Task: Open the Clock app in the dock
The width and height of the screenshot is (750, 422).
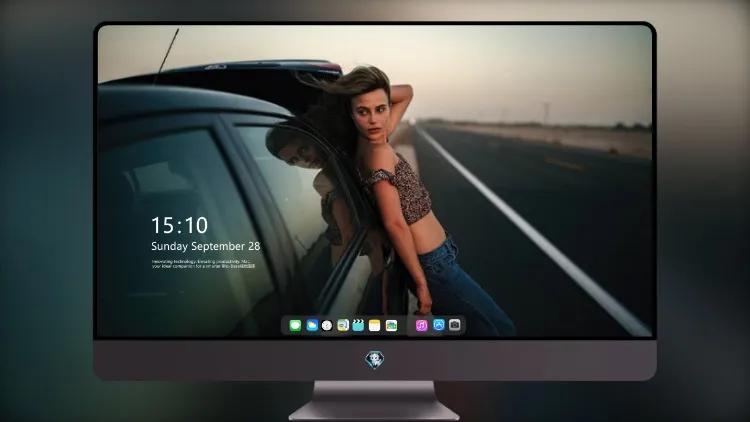Action: pos(327,325)
